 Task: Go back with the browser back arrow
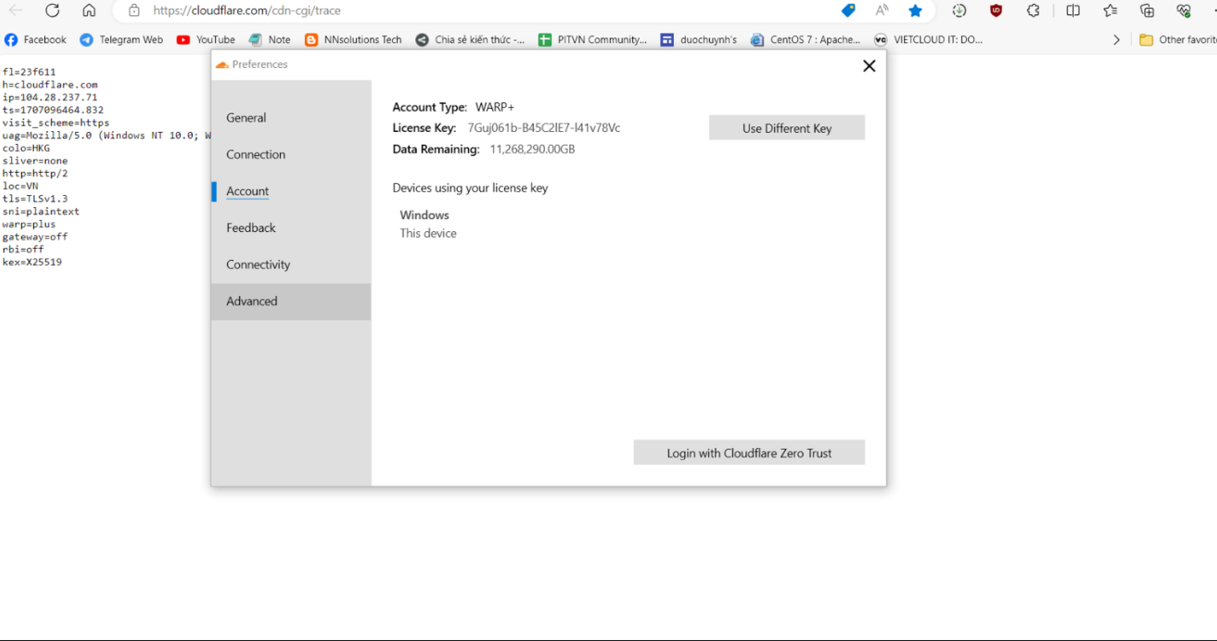[x=16, y=11]
